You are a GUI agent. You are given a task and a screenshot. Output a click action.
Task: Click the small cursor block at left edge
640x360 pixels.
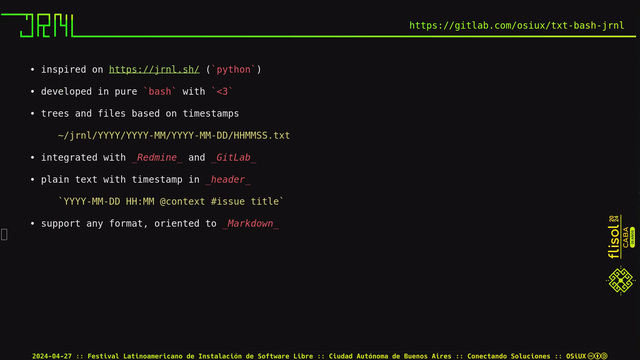(x=4, y=234)
